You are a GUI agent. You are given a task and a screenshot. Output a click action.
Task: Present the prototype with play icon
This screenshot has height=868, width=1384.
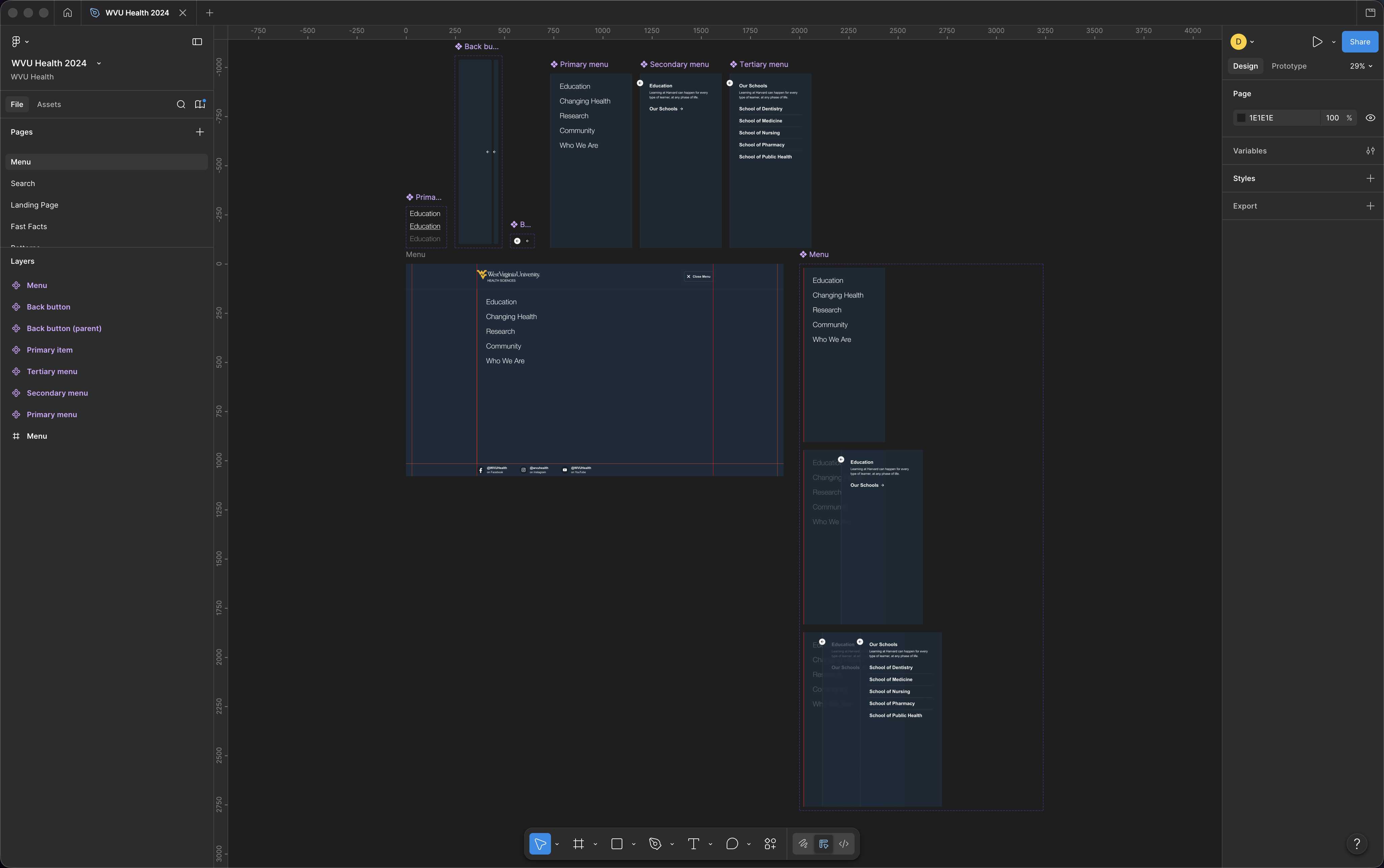tap(1317, 42)
